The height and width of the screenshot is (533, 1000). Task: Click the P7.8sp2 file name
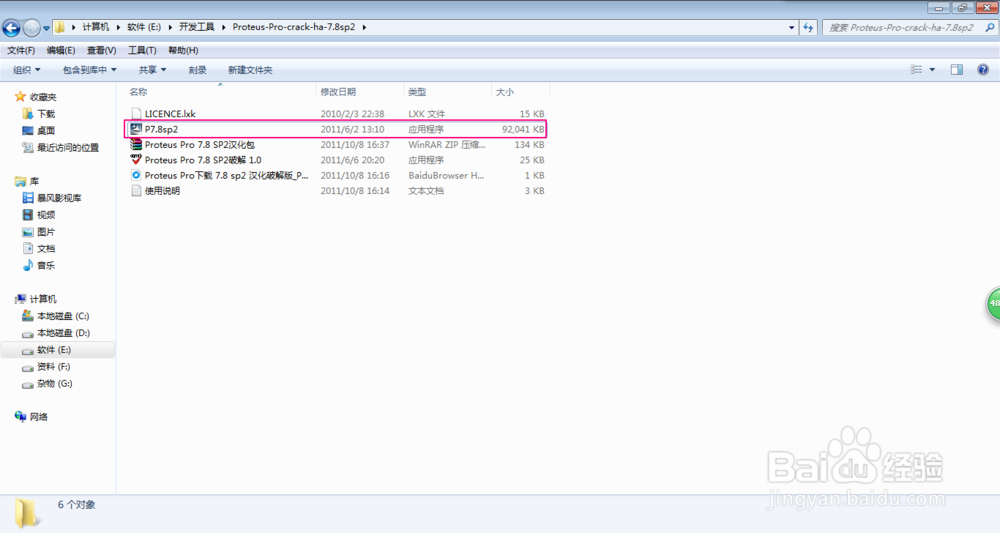161,129
